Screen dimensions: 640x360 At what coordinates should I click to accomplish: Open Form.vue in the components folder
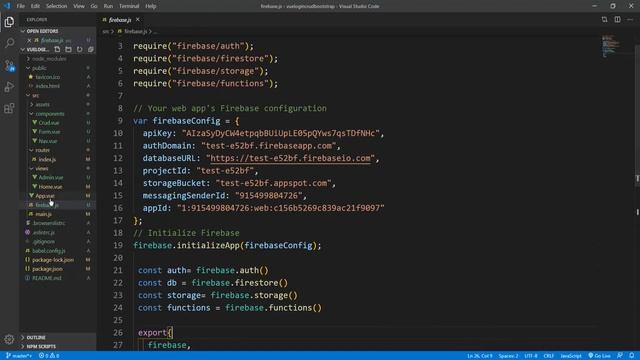(49, 132)
